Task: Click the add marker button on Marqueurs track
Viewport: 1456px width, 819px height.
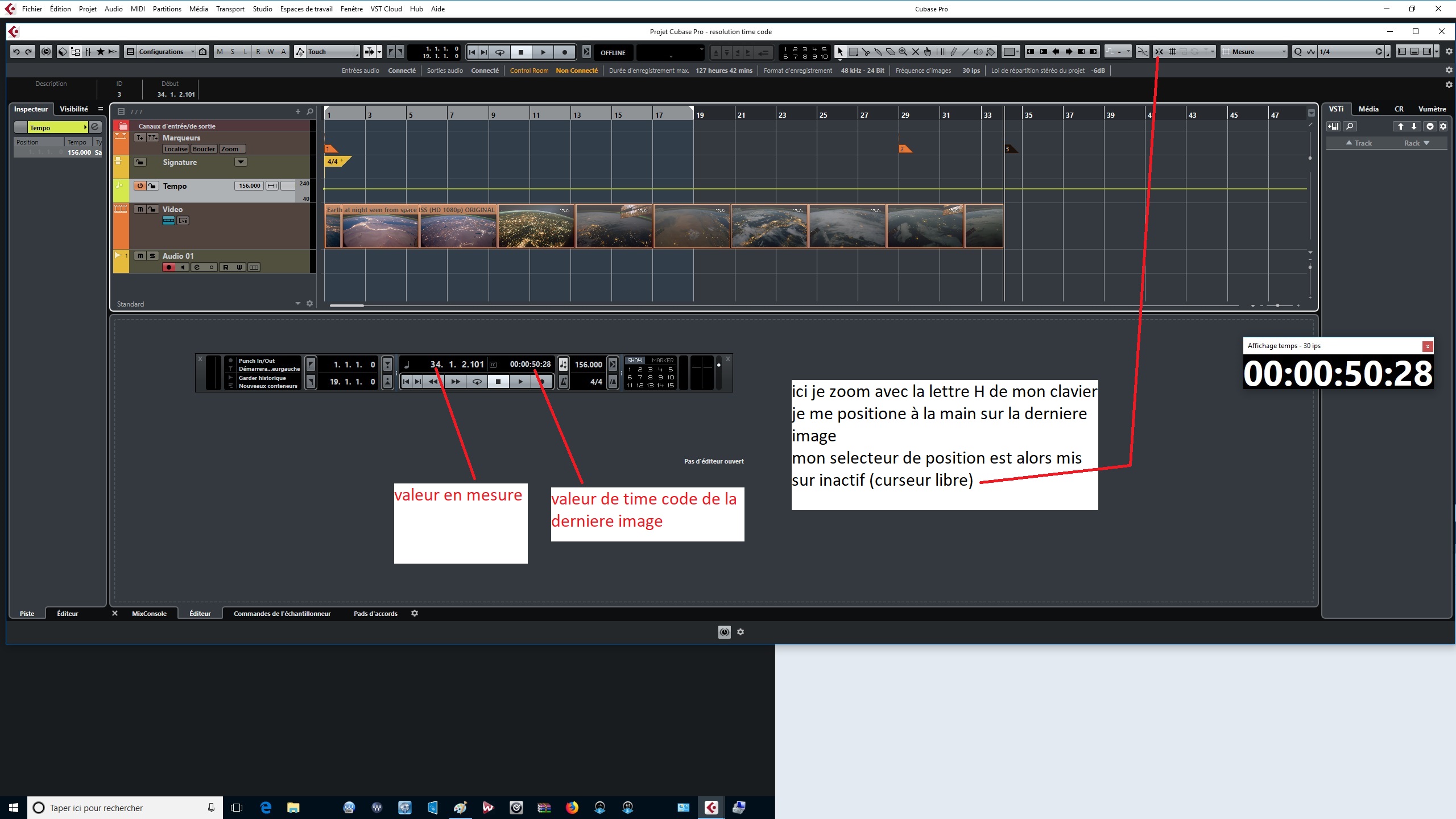Action: (x=140, y=138)
